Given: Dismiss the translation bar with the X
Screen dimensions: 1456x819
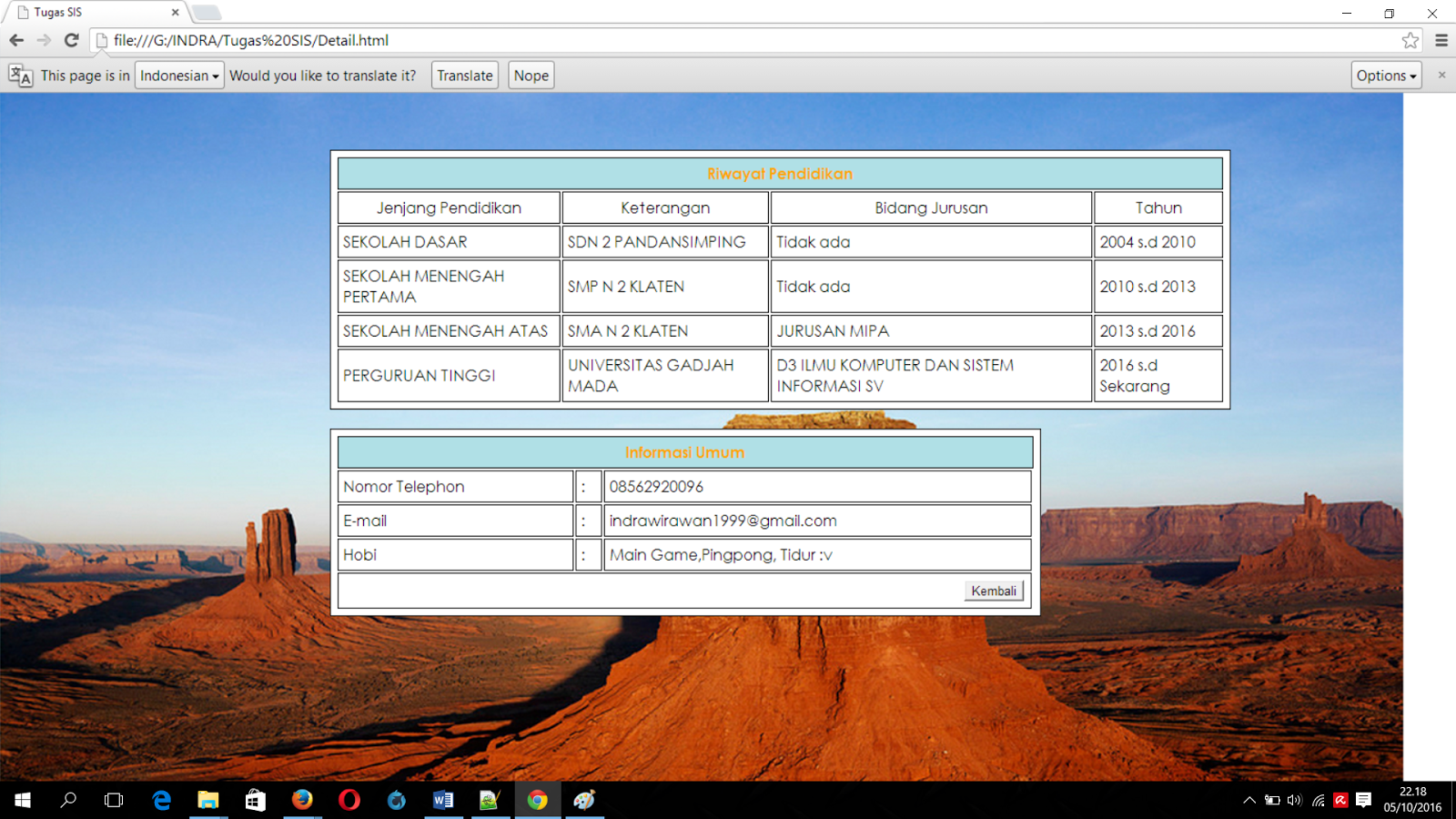Looking at the screenshot, I should pyautogui.click(x=1441, y=75).
